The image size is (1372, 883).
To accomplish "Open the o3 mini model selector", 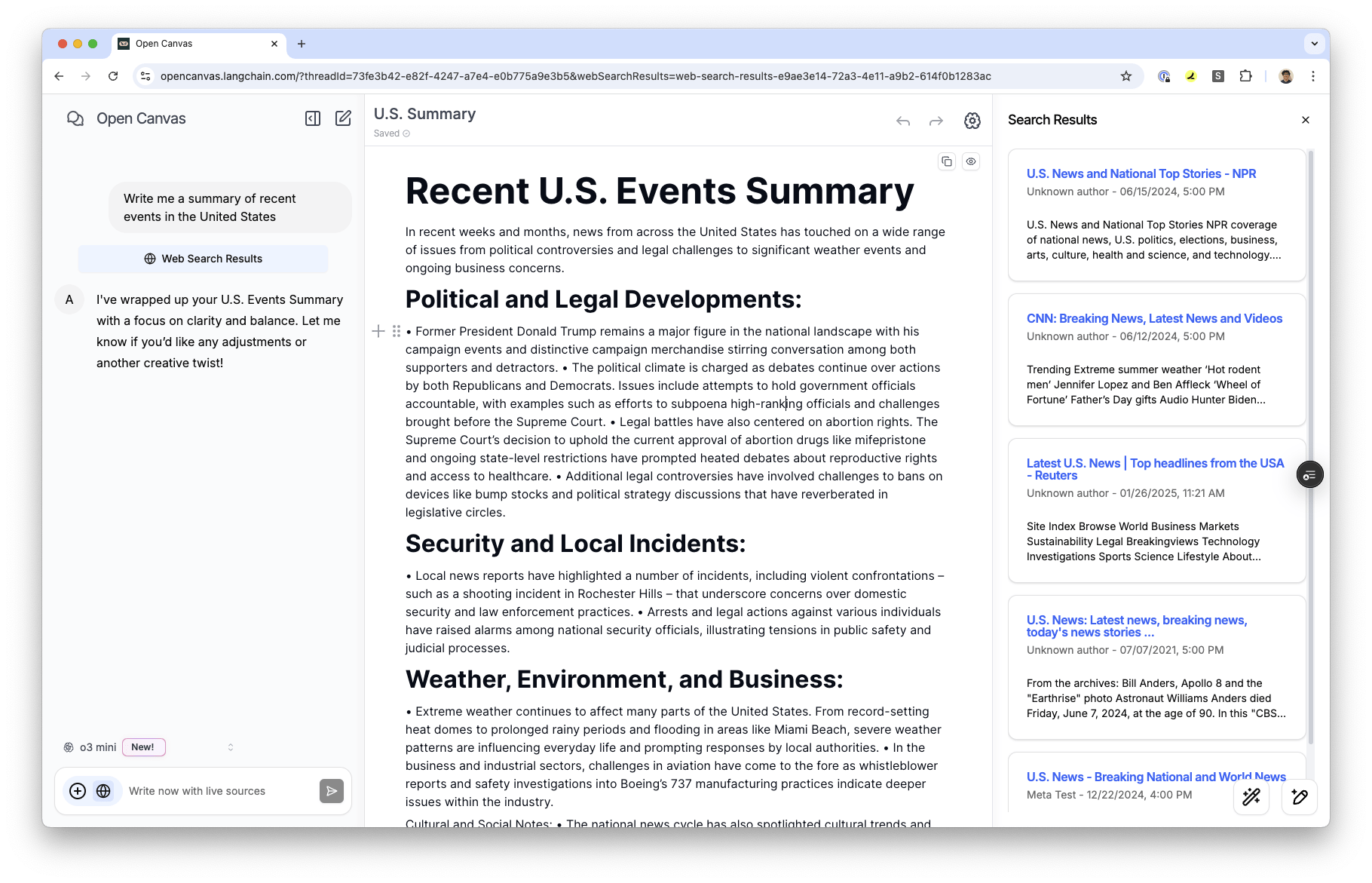I will (149, 747).
